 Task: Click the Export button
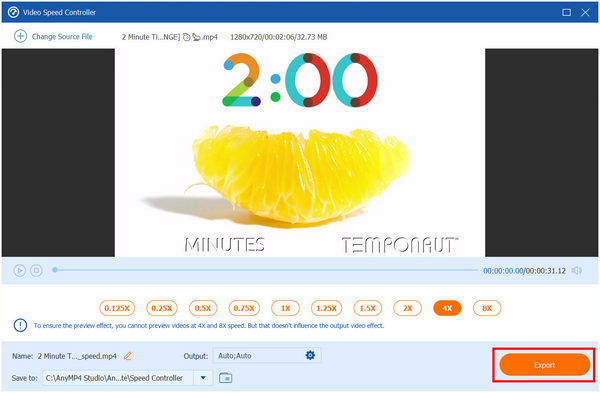[545, 365]
